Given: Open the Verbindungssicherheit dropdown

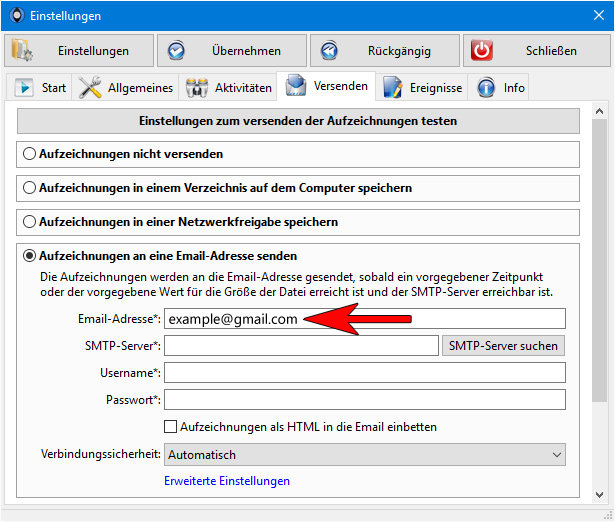Looking at the screenshot, I should (365, 455).
